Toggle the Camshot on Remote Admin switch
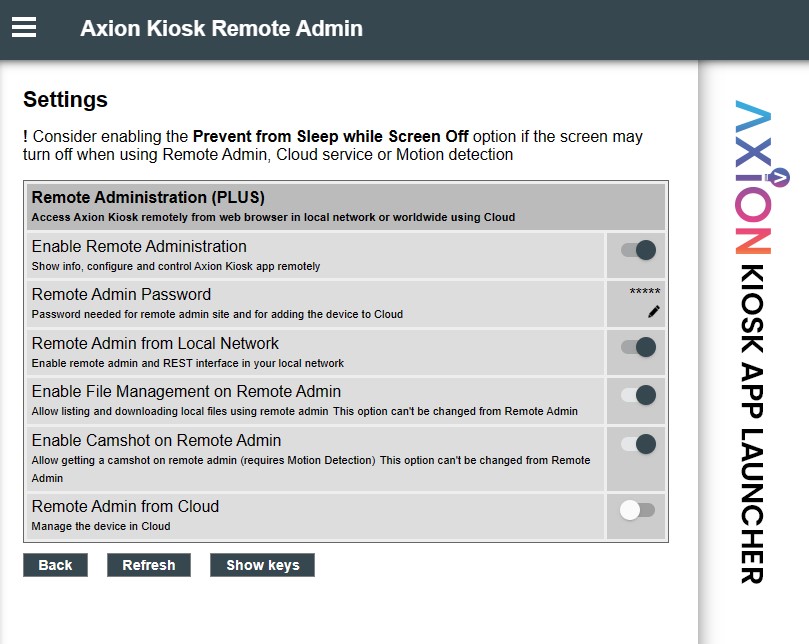This screenshot has height=644, width=809. coord(637,444)
